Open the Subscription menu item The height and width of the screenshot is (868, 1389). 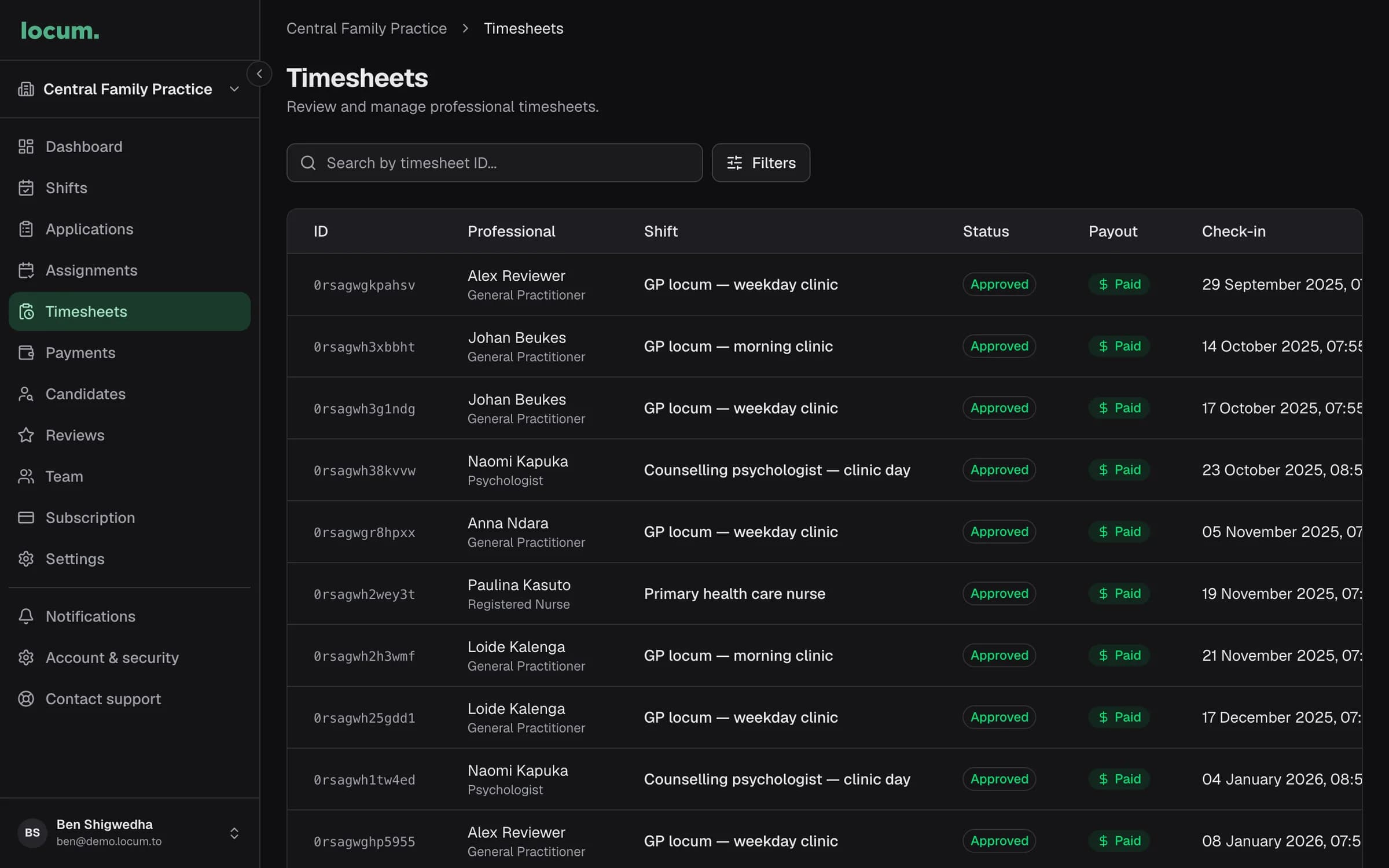tap(130, 518)
